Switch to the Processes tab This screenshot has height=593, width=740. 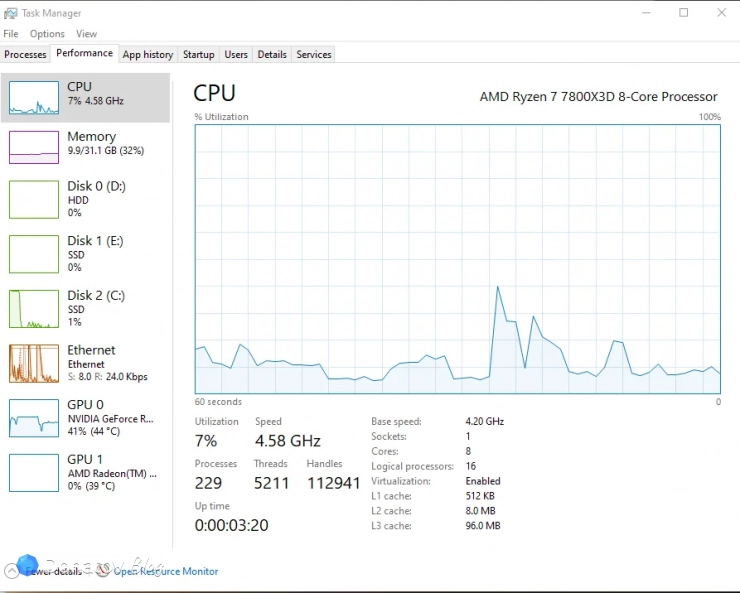[x=25, y=55]
